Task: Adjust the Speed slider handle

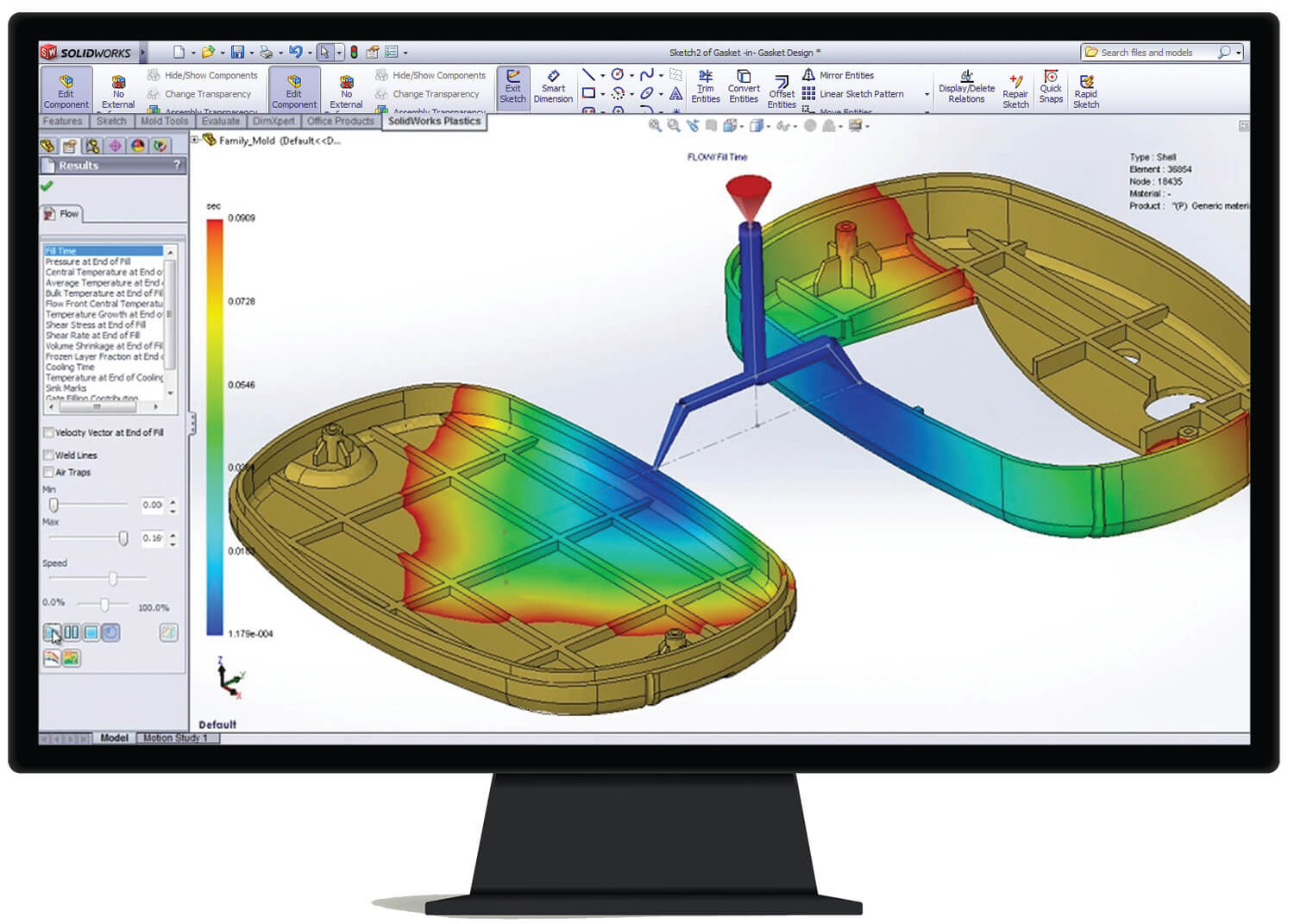Action: click(x=113, y=578)
